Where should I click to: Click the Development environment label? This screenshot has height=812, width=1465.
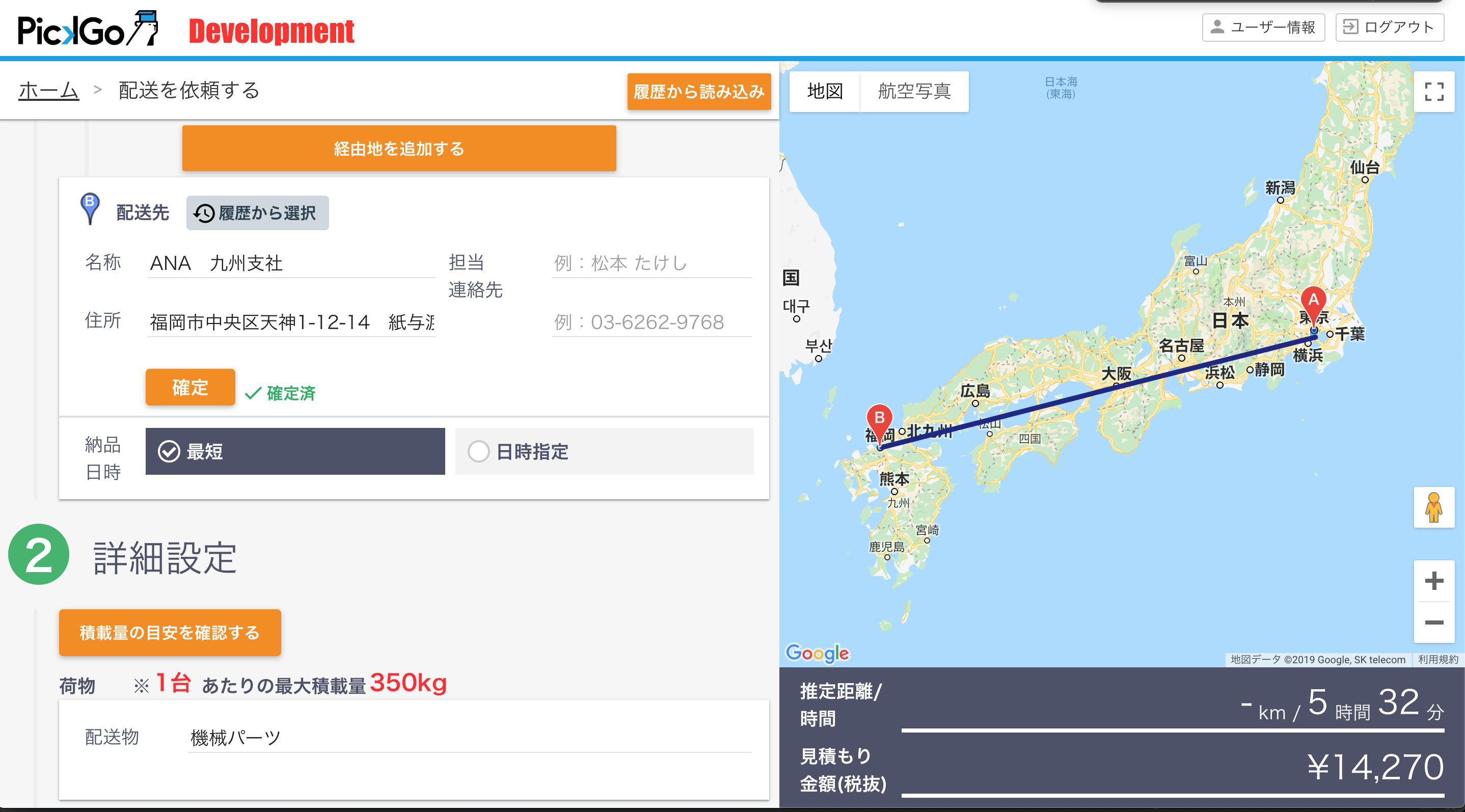tap(272, 31)
